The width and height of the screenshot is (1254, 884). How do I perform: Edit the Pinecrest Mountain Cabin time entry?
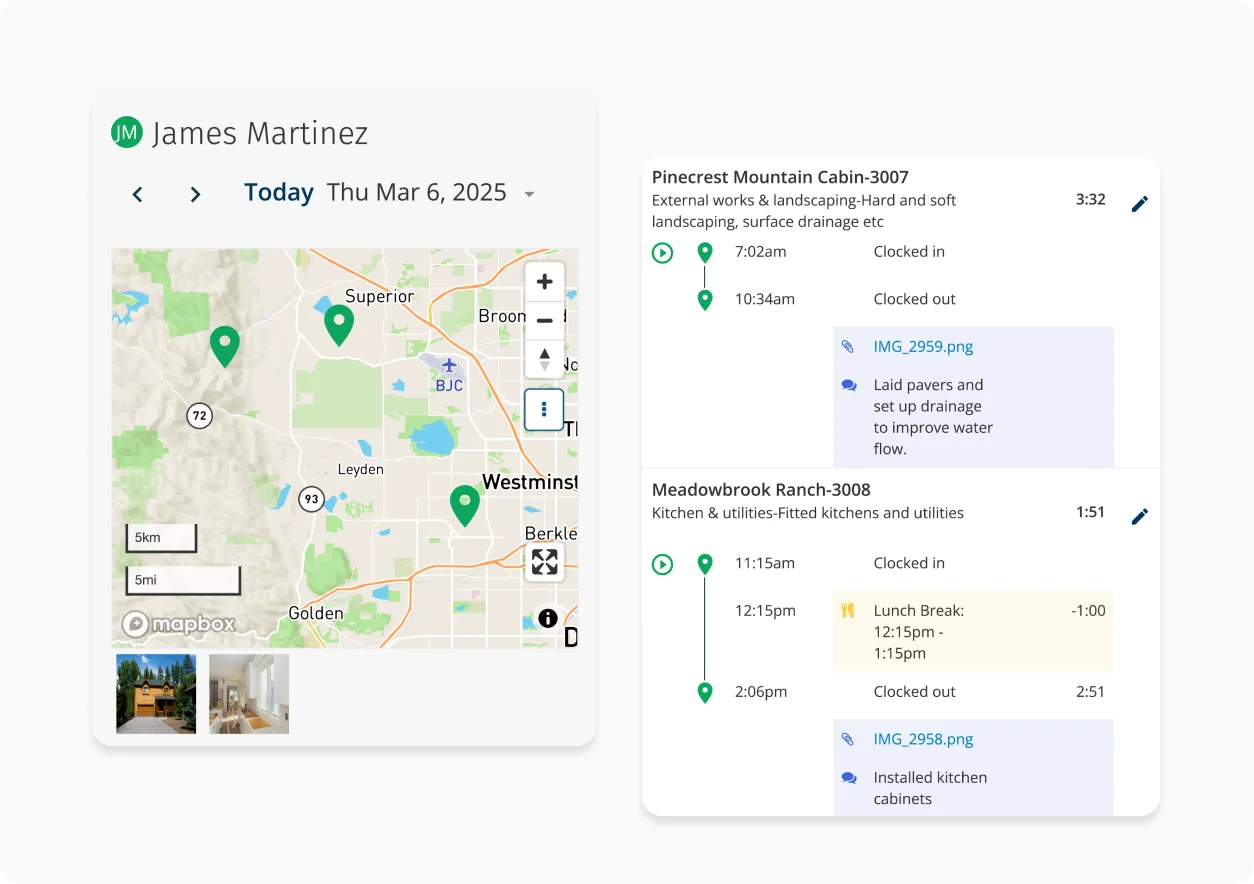tap(1139, 203)
